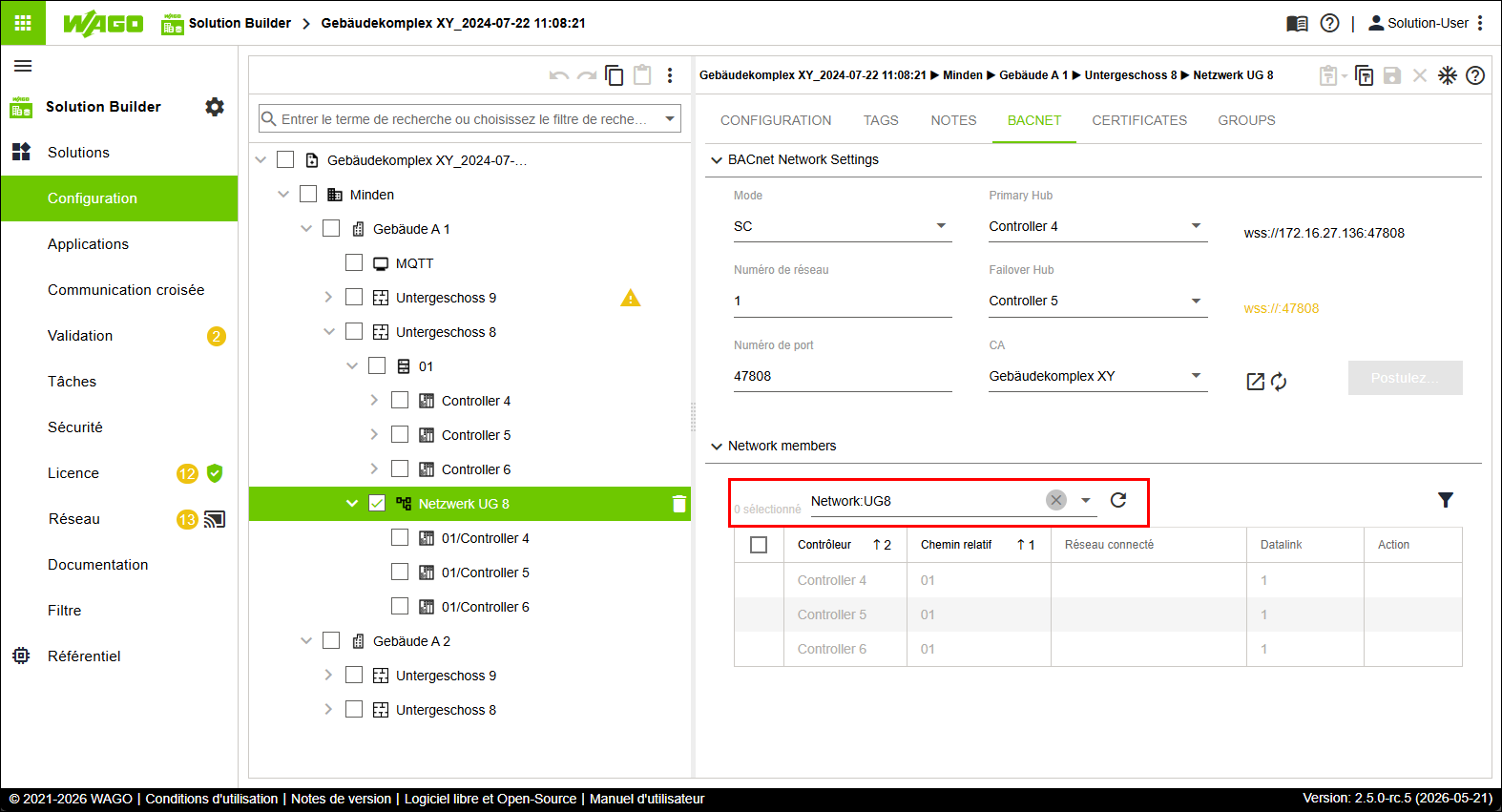
Task: Copy selected tree elements
Action: click(x=615, y=75)
